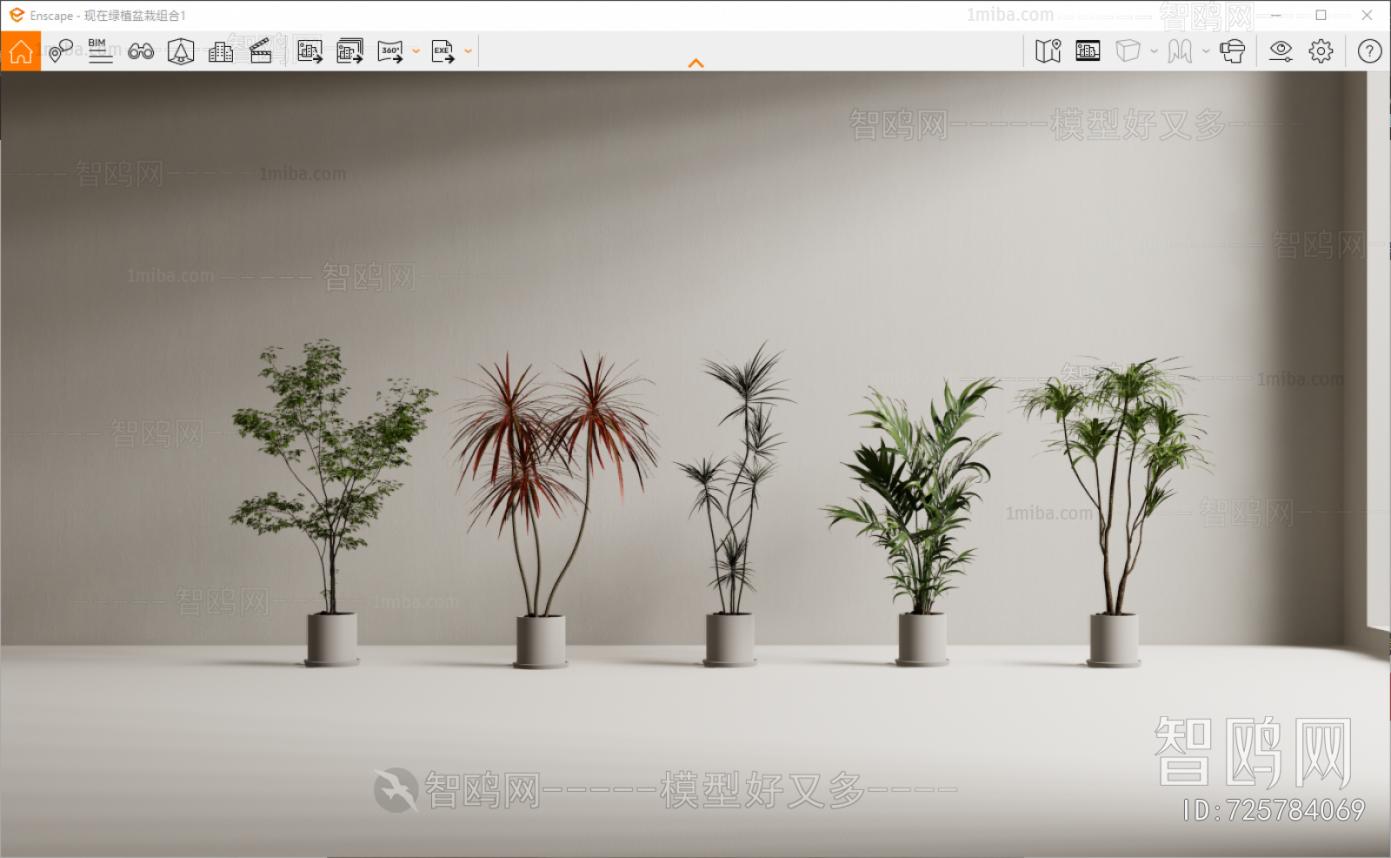Expand the 360° panorama dropdown arrow
1391x858 pixels.
(416, 51)
